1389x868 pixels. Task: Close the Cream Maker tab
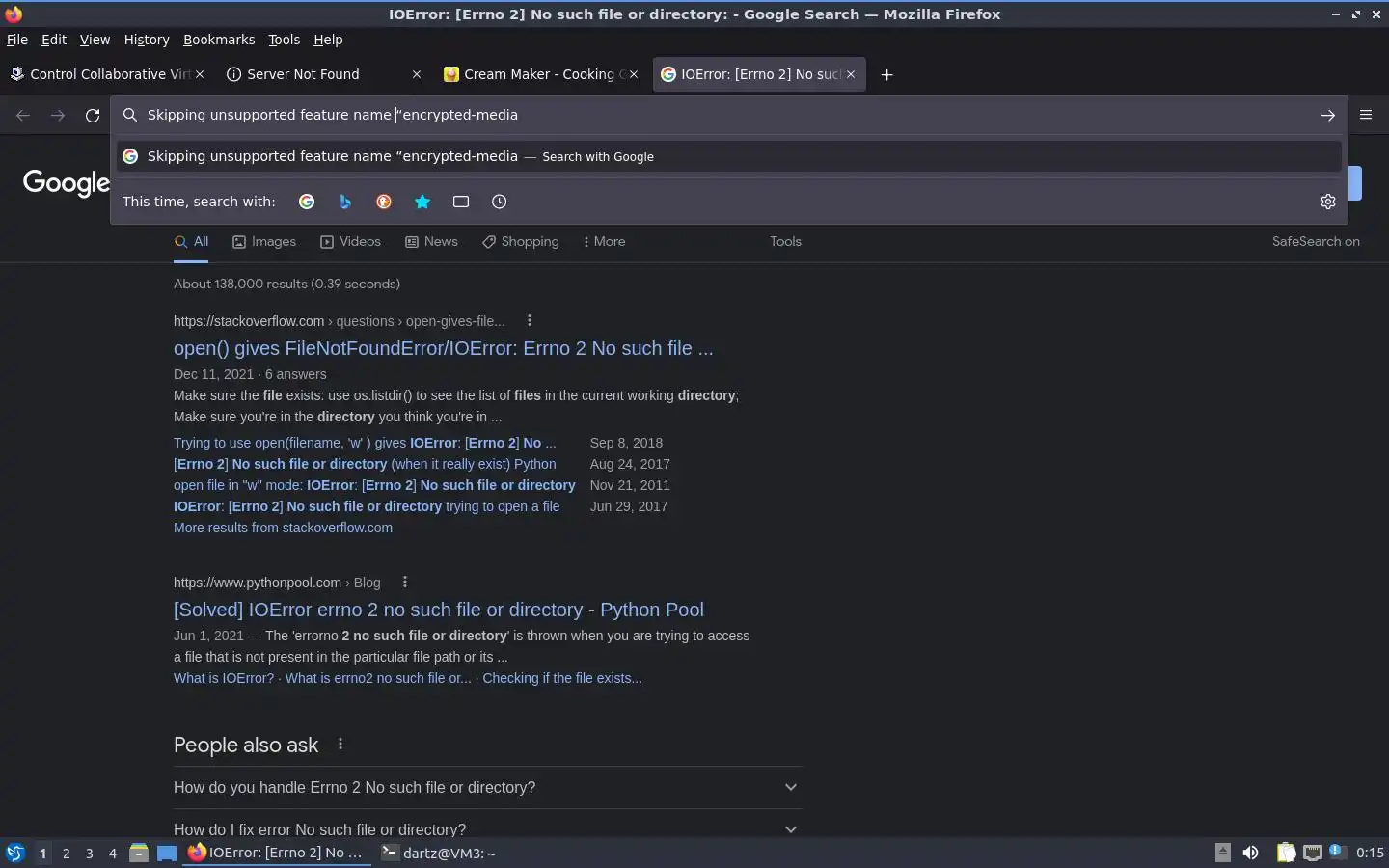pyautogui.click(x=634, y=74)
